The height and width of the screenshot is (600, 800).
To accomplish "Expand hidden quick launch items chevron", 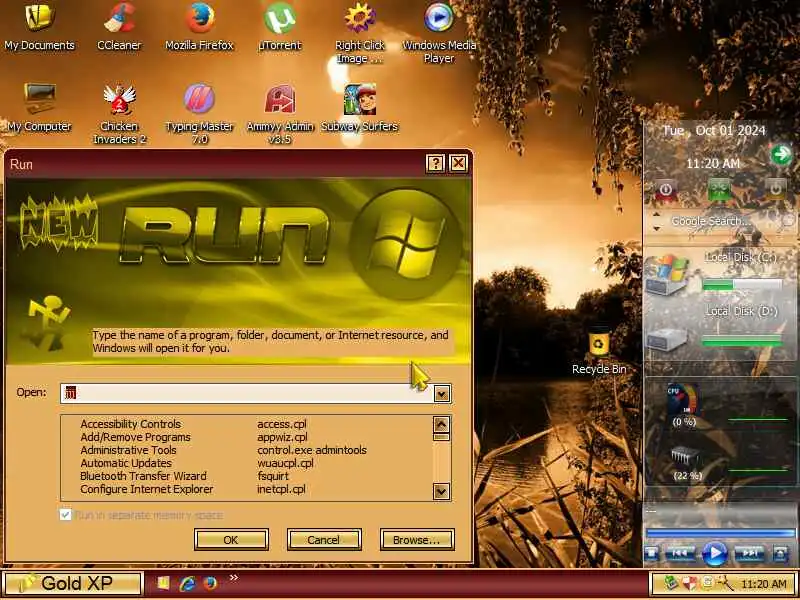I will pyautogui.click(x=234, y=578).
